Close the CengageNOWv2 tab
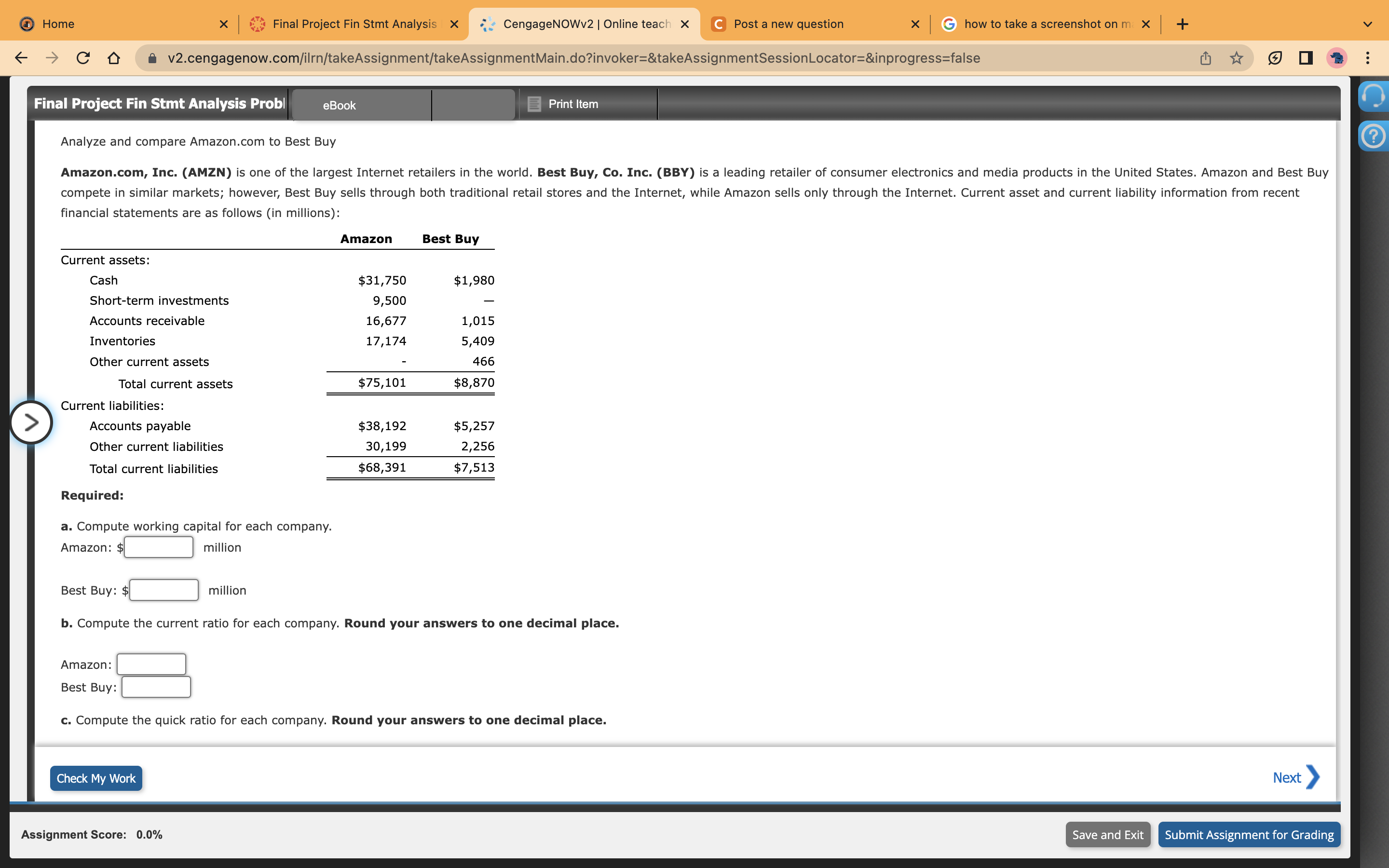The image size is (1389, 868). pyautogui.click(x=685, y=24)
